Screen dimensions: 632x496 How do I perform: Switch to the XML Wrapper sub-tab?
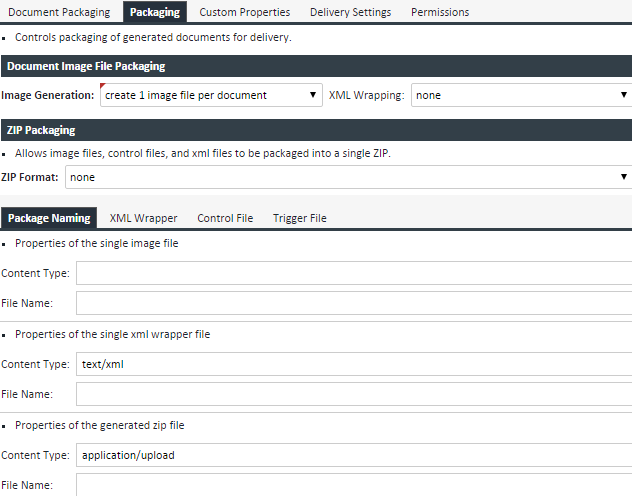(143, 218)
